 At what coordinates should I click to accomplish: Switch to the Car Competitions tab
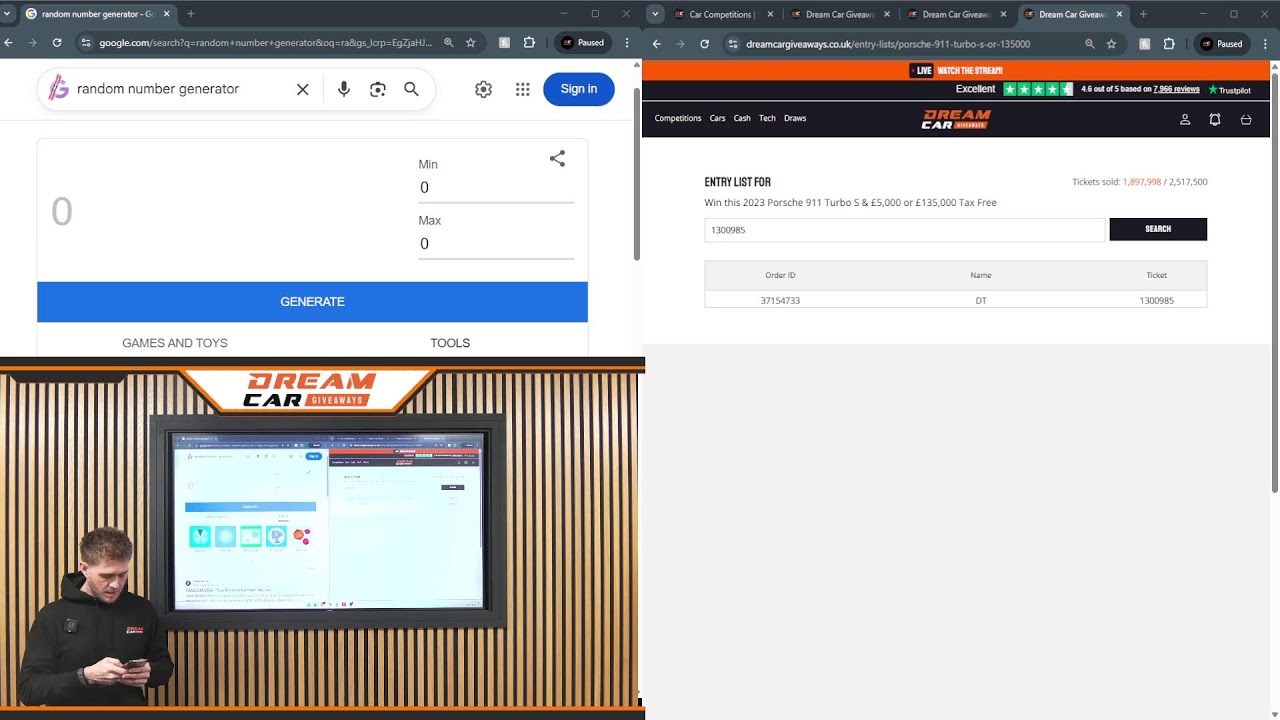point(722,14)
